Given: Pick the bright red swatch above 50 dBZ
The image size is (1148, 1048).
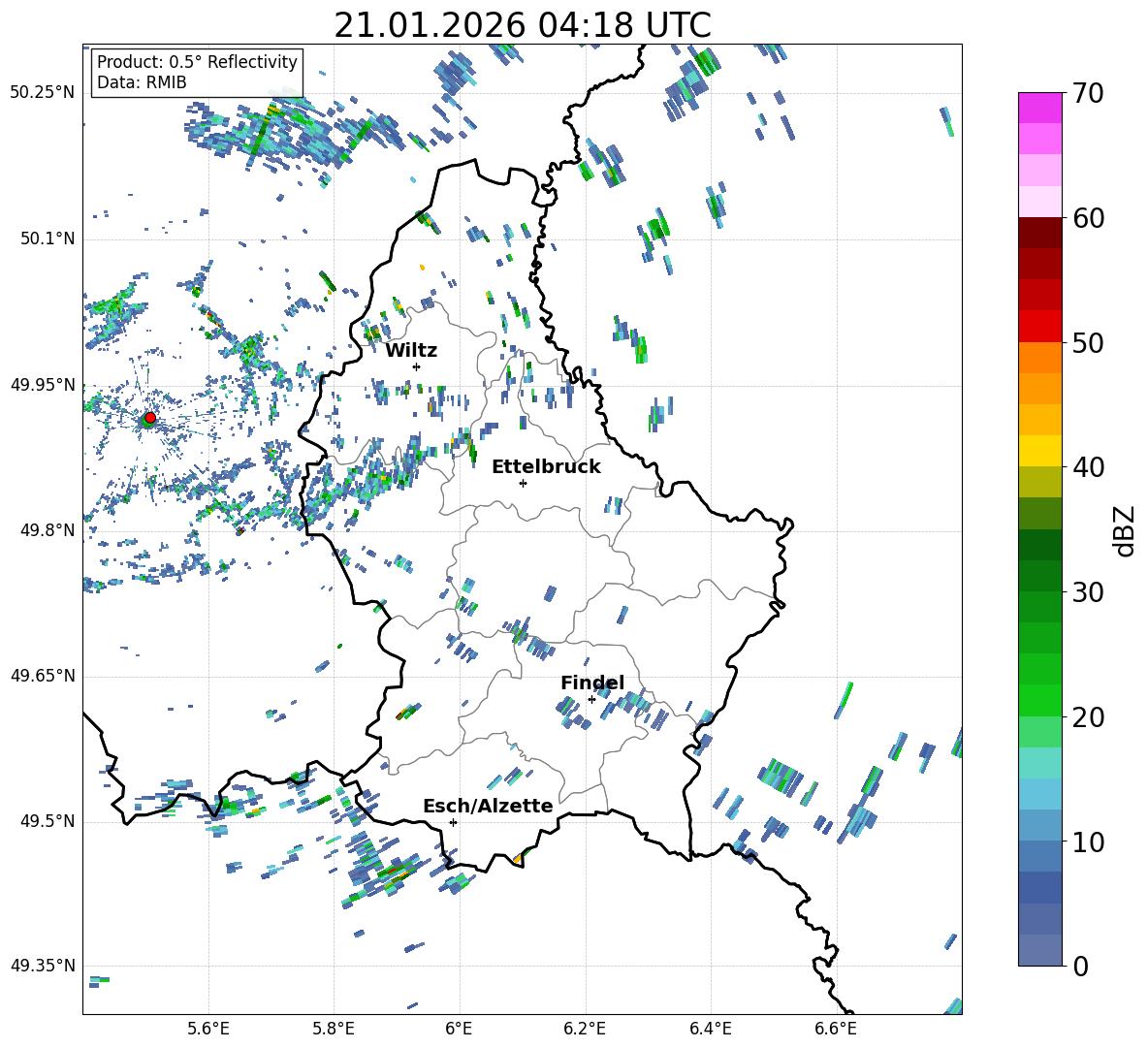Looking at the screenshot, I should (1040, 326).
